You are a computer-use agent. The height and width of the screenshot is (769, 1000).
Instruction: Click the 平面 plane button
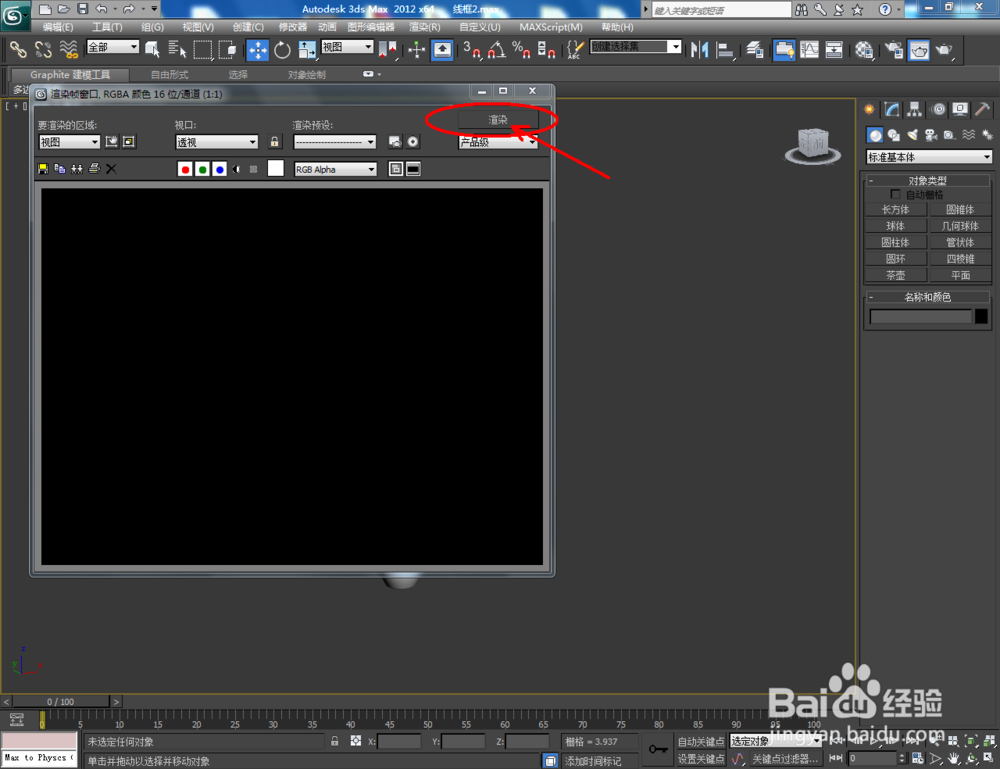tap(960, 275)
